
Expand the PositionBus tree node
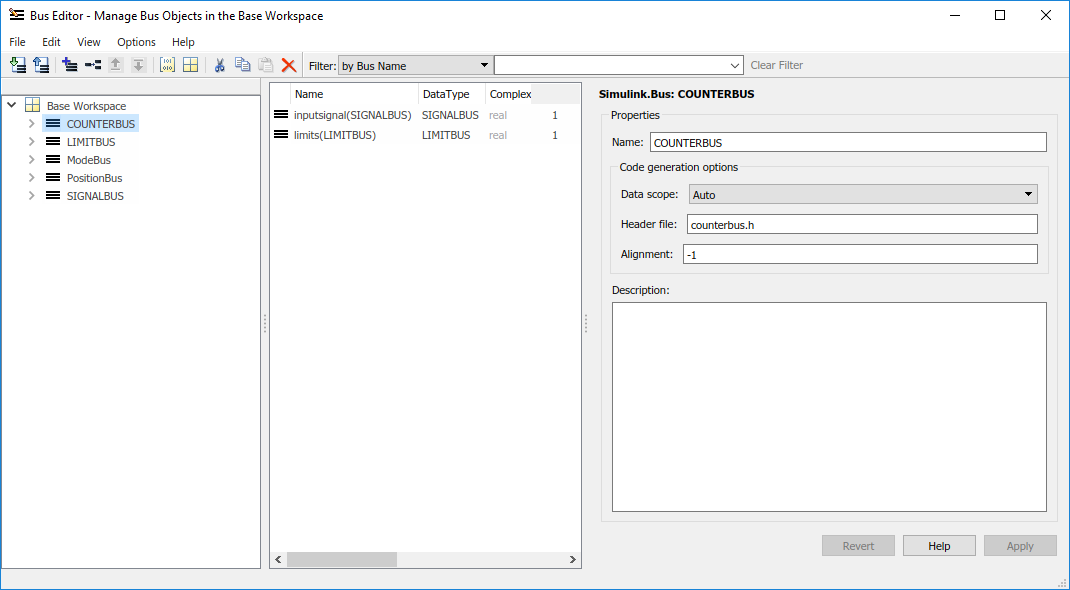[31, 177]
